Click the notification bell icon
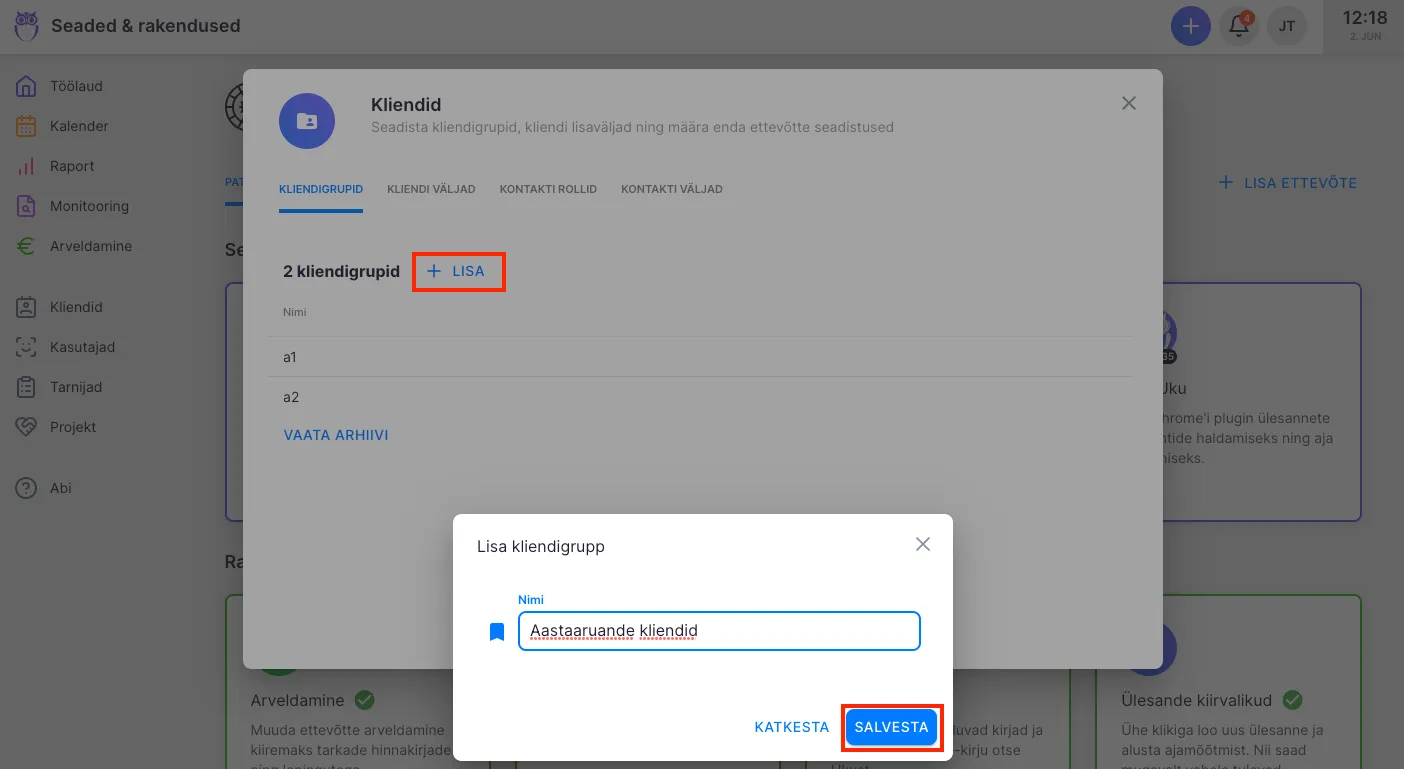Screen dimensions: 1404x769 [1239, 26]
